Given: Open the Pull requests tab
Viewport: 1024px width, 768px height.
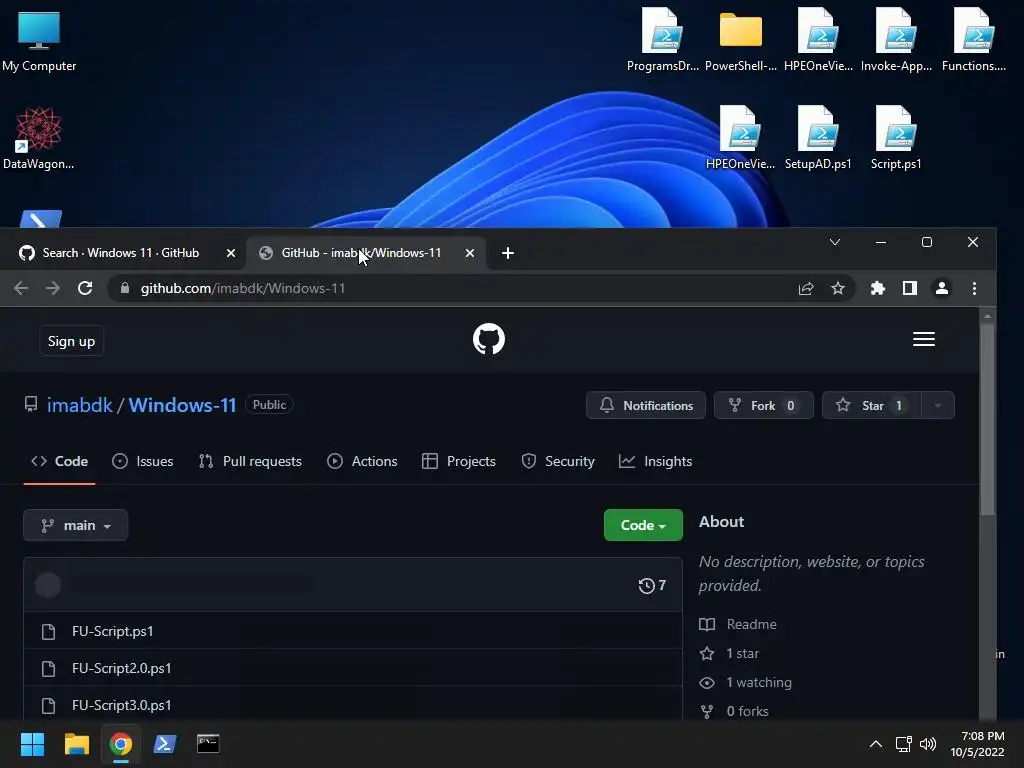Looking at the screenshot, I should point(250,461).
